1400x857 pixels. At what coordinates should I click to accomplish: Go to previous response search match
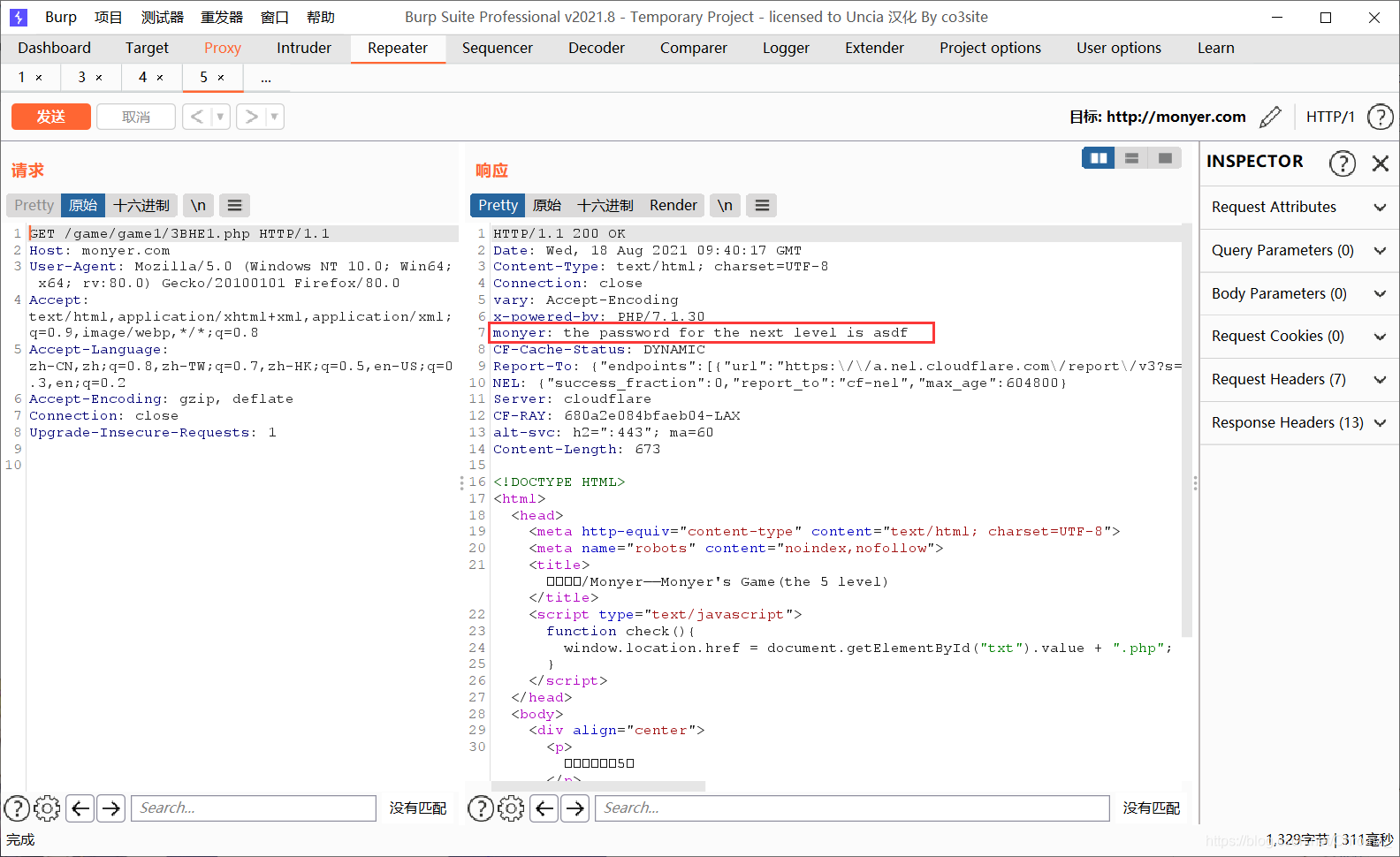(x=544, y=808)
